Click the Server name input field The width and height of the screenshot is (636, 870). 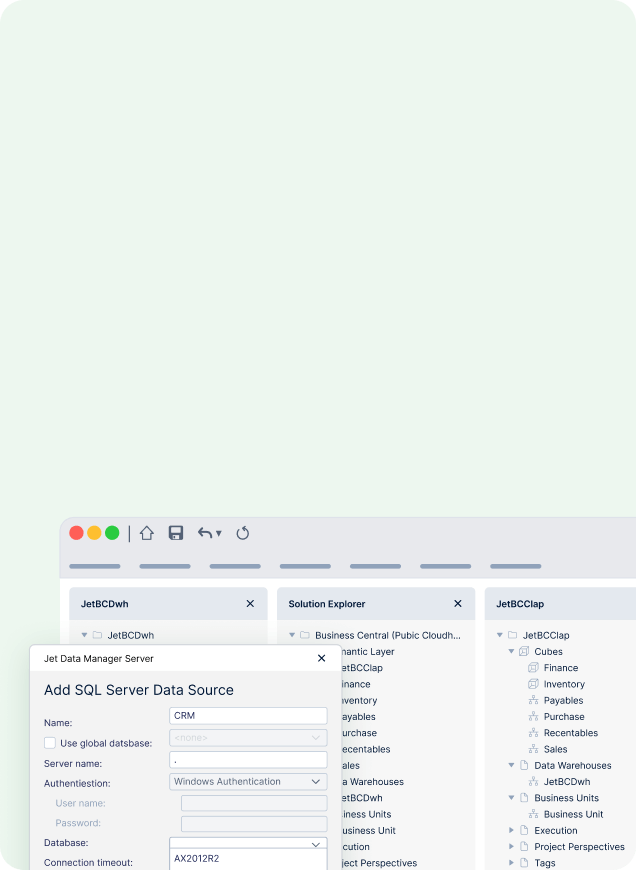(x=248, y=760)
